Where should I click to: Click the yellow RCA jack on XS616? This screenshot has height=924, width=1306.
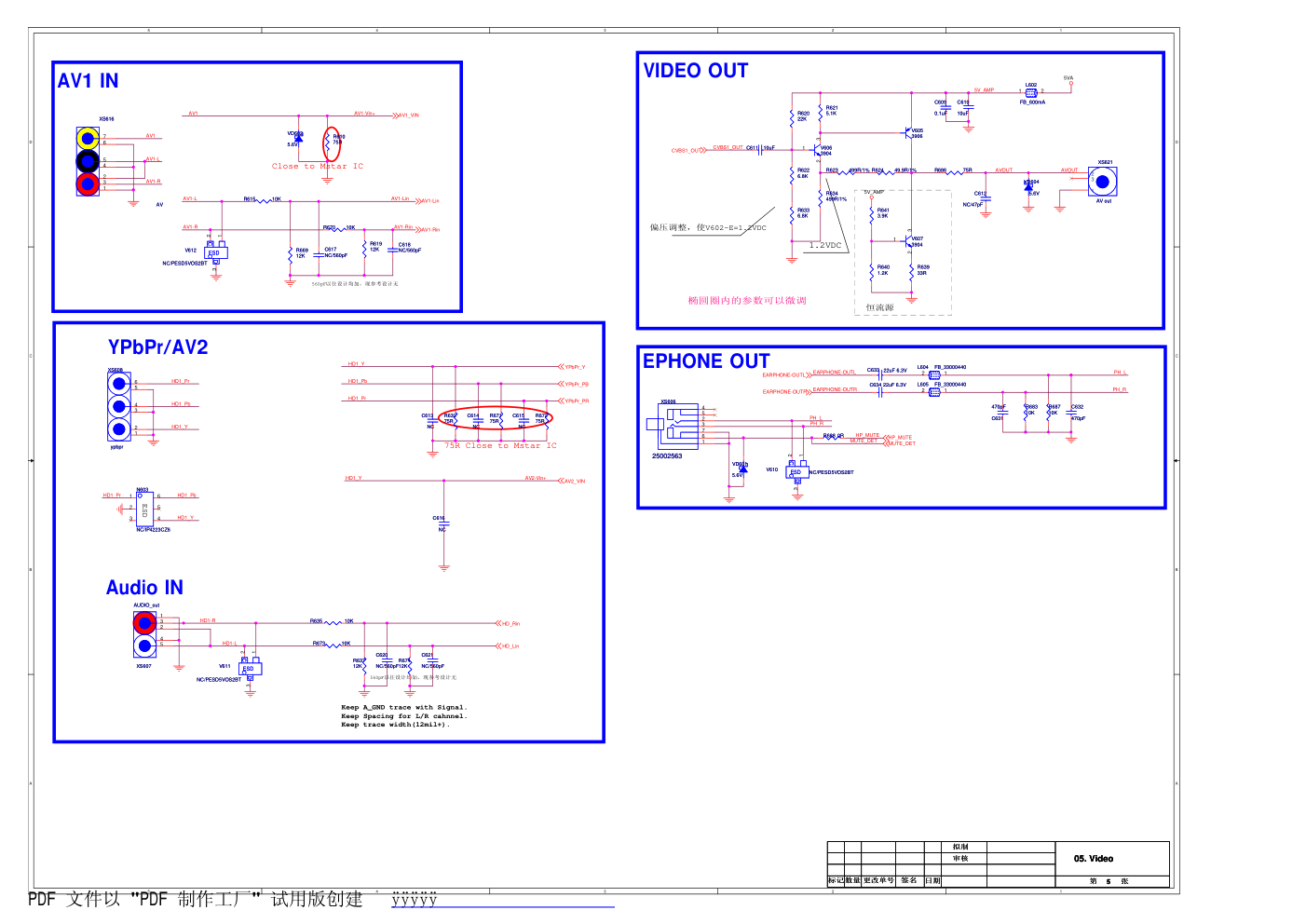(x=88, y=139)
